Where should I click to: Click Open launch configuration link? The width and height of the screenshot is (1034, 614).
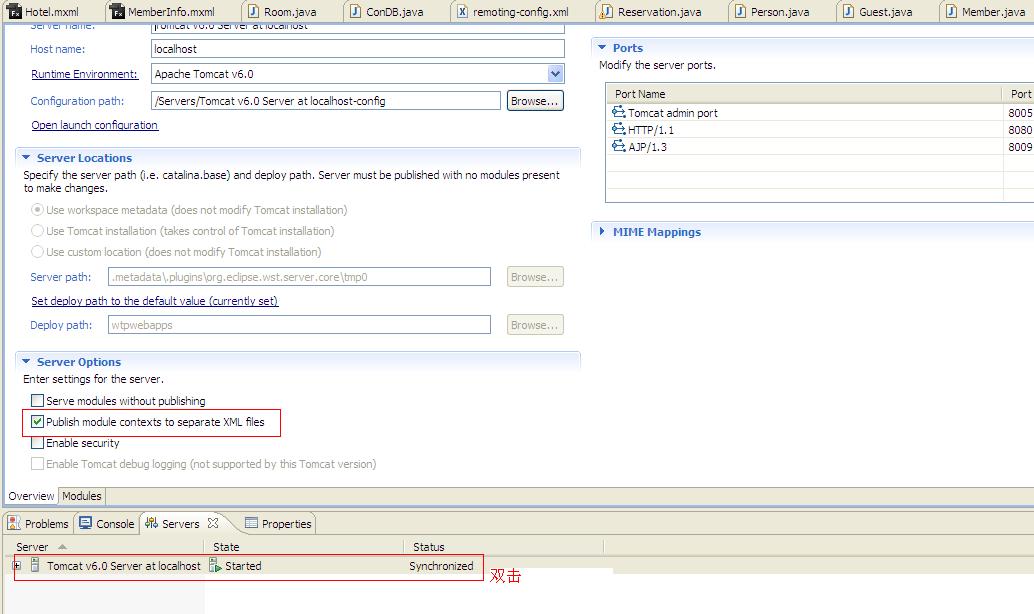pos(94,125)
